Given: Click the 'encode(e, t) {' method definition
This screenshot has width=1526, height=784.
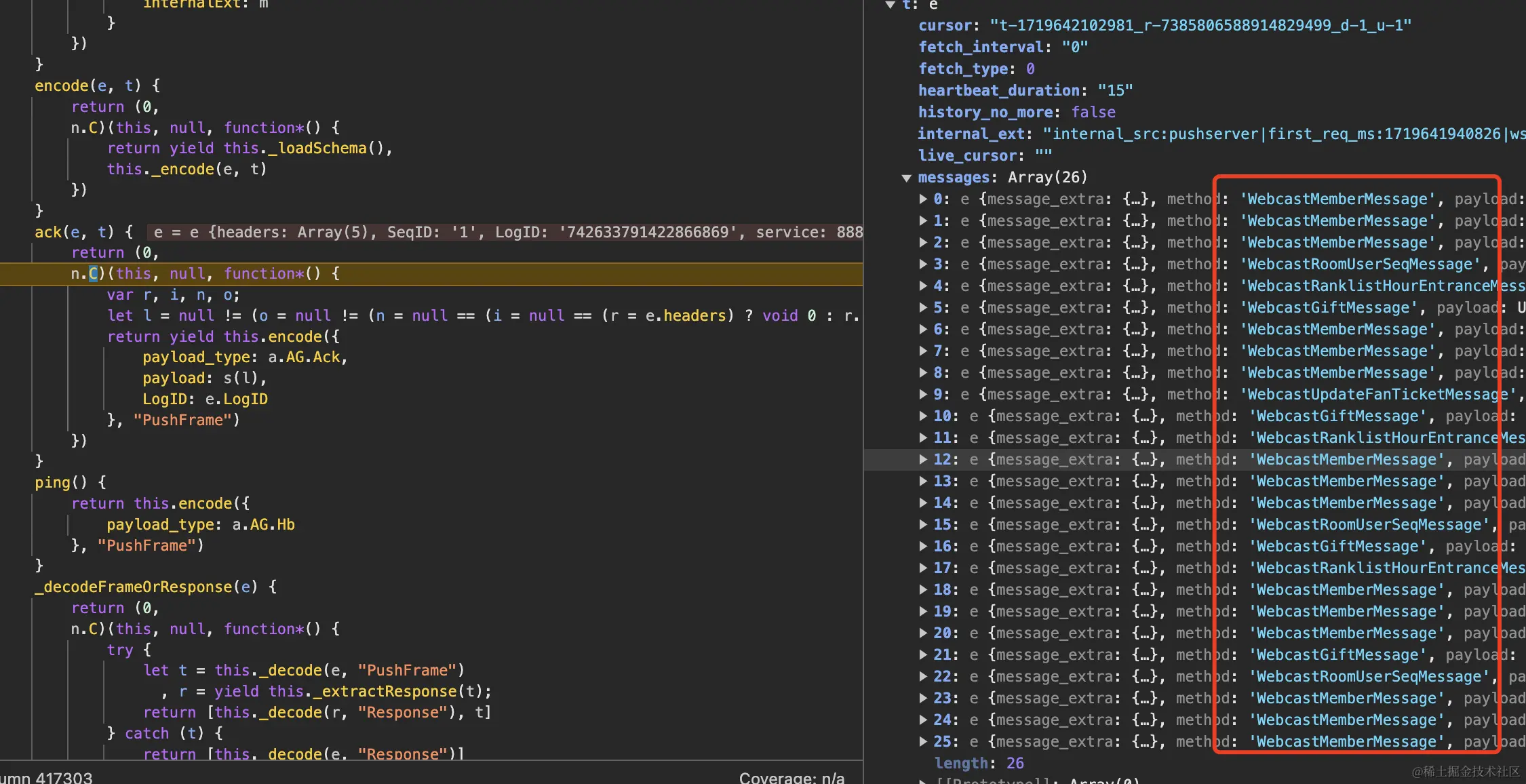Looking at the screenshot, I should point(98,86).
